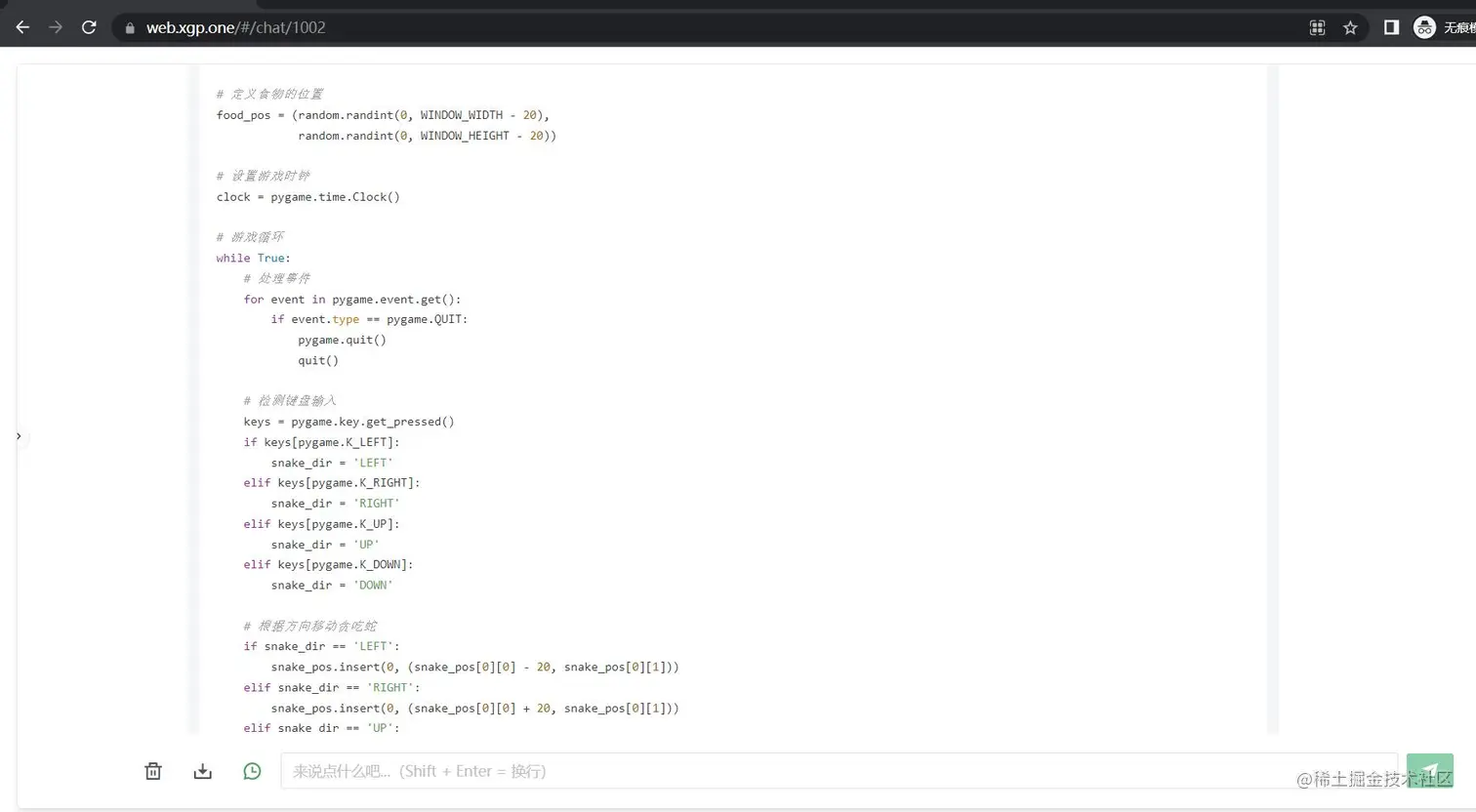Click the 'food_pos = (random.randint' line
Viewport: 1476px width, 812px height.
(383, 115)
